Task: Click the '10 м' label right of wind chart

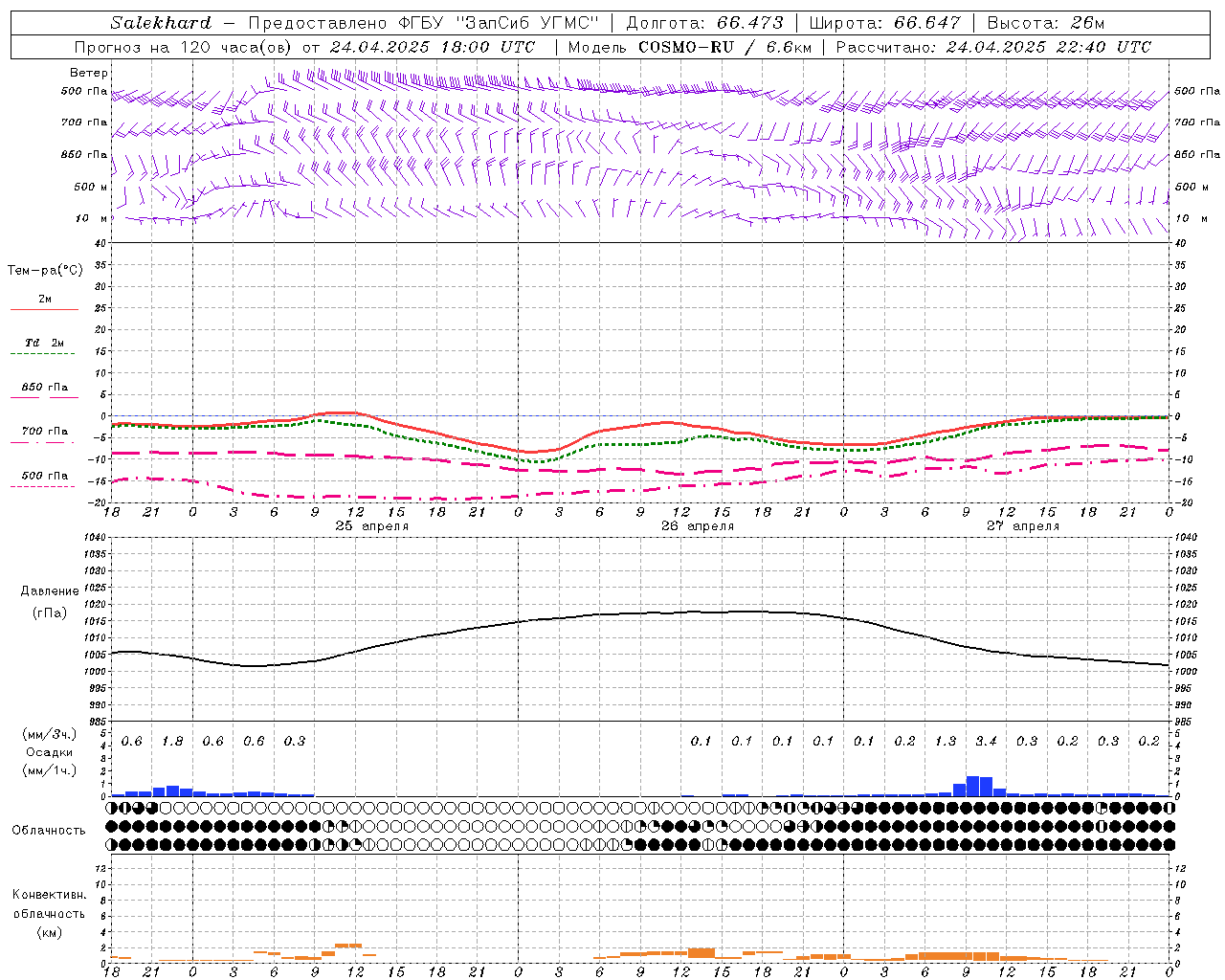Action: 1192,219
